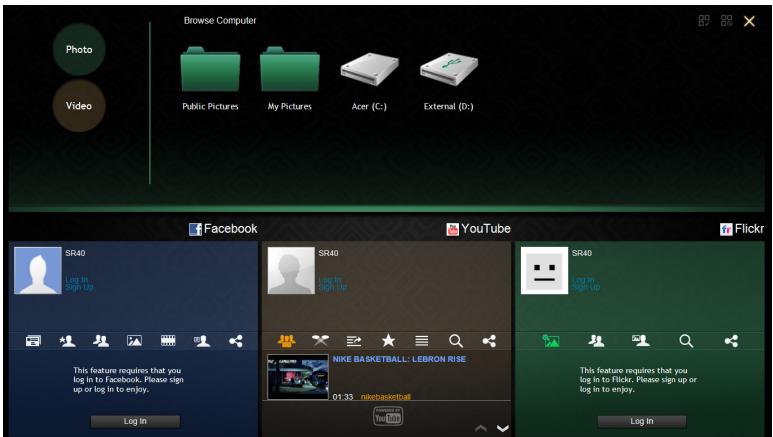
Task: Open NIKE BASKETBALL: LEBRON RISE video title
Action: [399, 359]
